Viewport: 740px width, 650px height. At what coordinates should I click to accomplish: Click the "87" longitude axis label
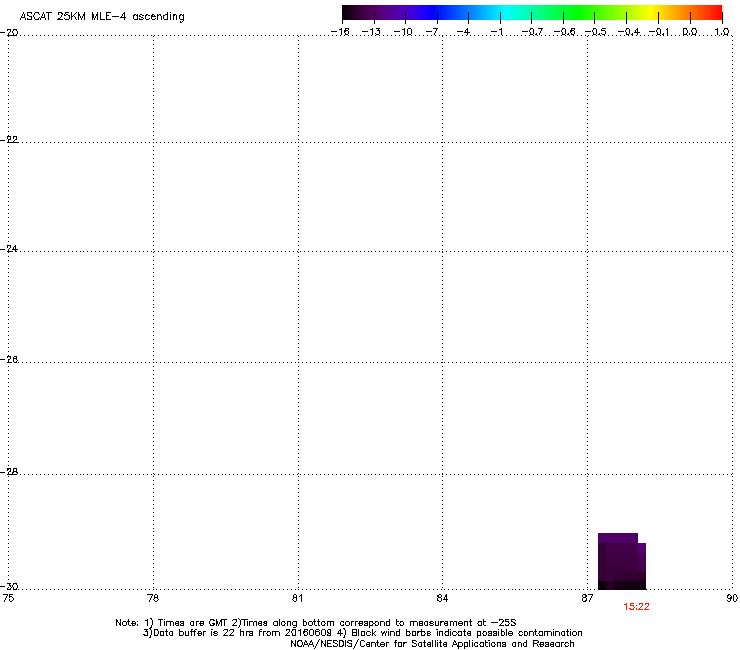[x=587, y=598]
